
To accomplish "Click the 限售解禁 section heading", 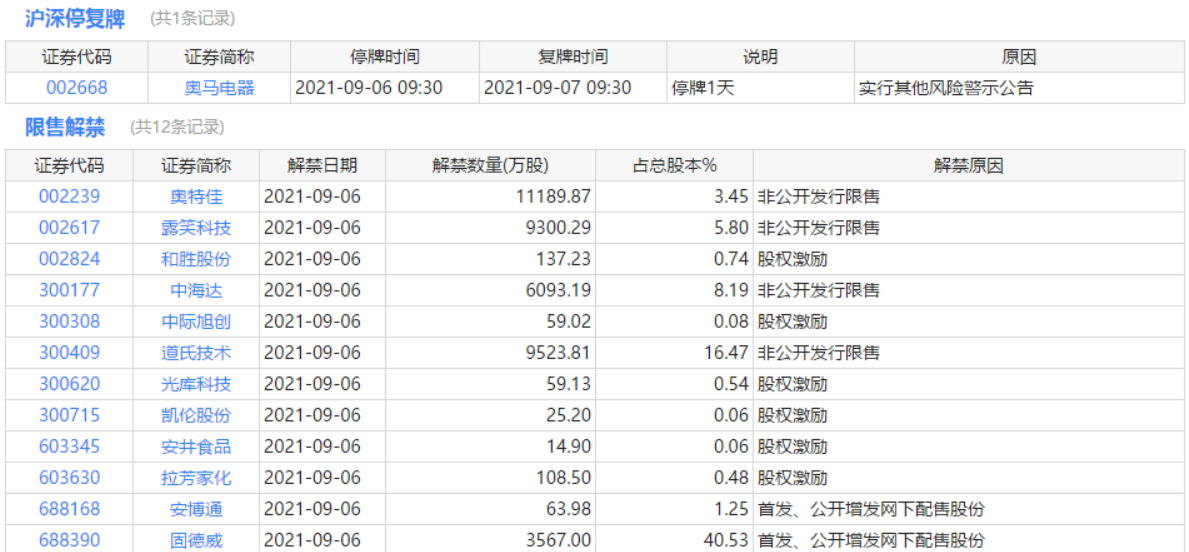I will pos(65,127).
